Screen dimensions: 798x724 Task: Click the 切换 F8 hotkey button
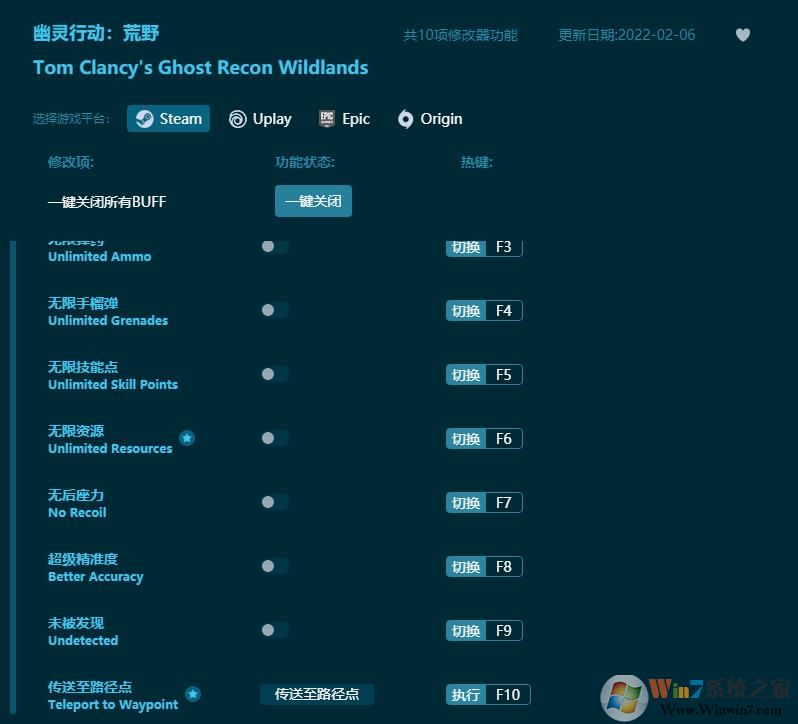click(484, 567)
